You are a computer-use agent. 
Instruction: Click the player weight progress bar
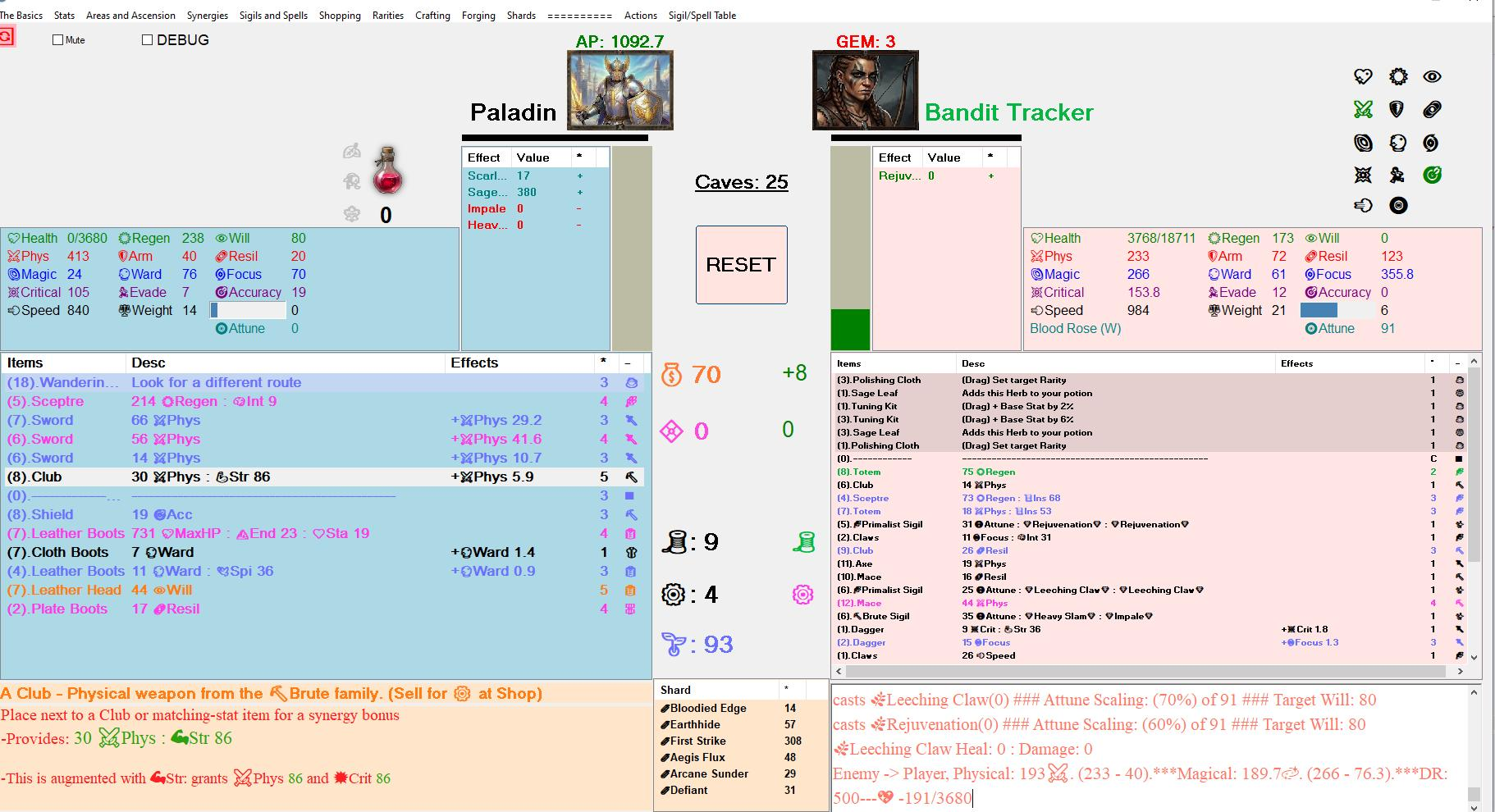click(248, 310)
